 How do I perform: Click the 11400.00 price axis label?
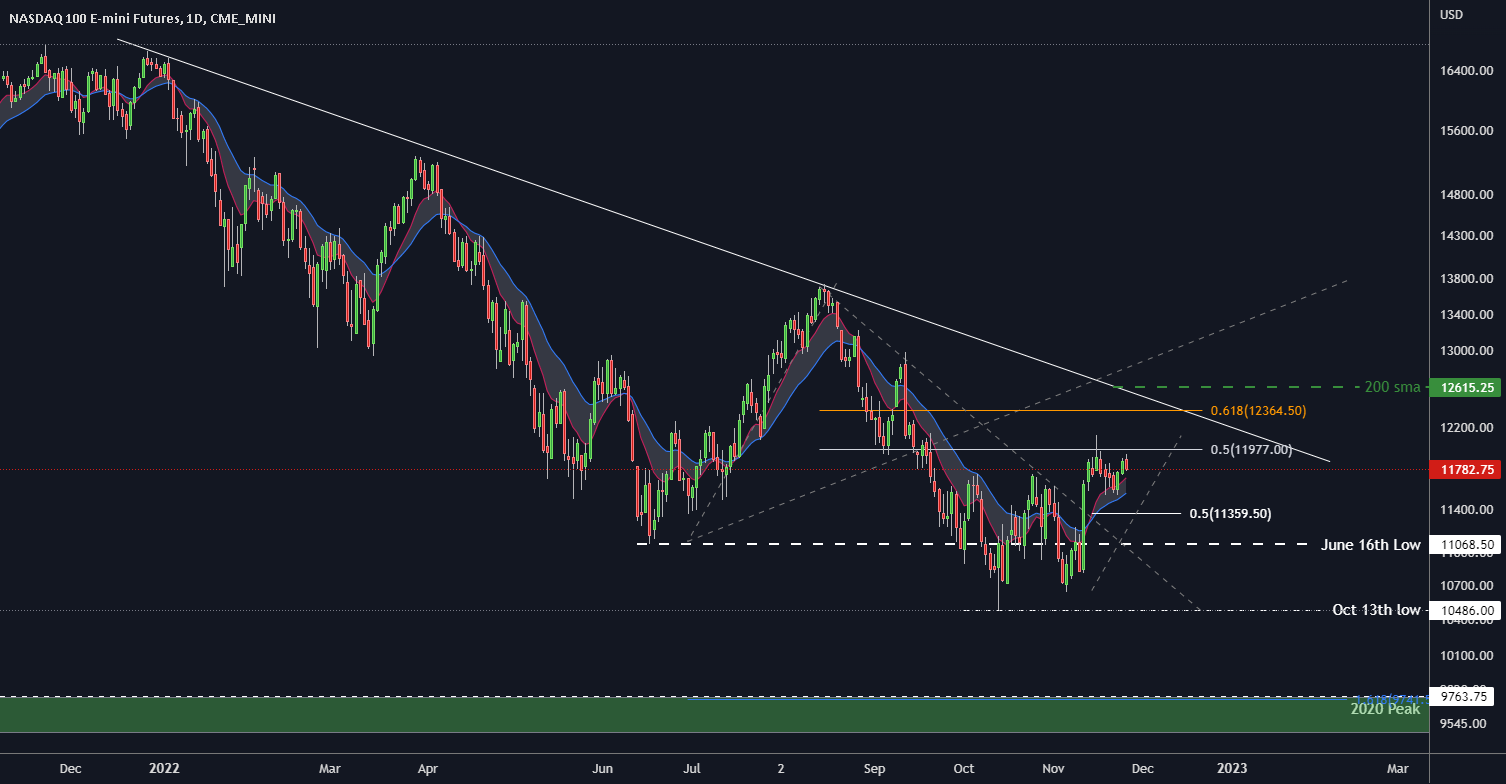[x=1466, y=510]
